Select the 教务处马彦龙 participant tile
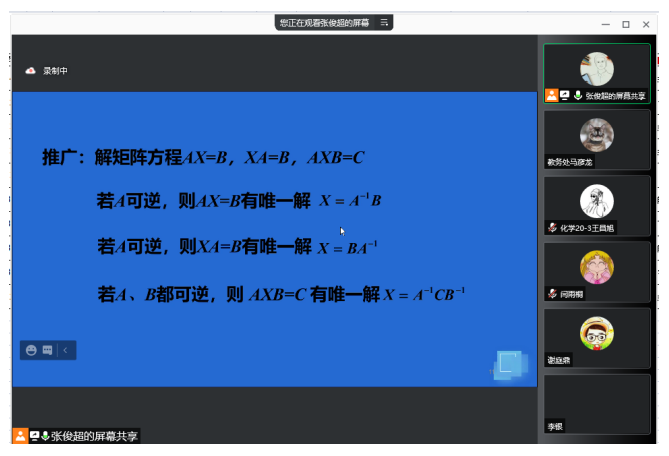The height and width of the screenshot is (456, 669). coord(597,140)
